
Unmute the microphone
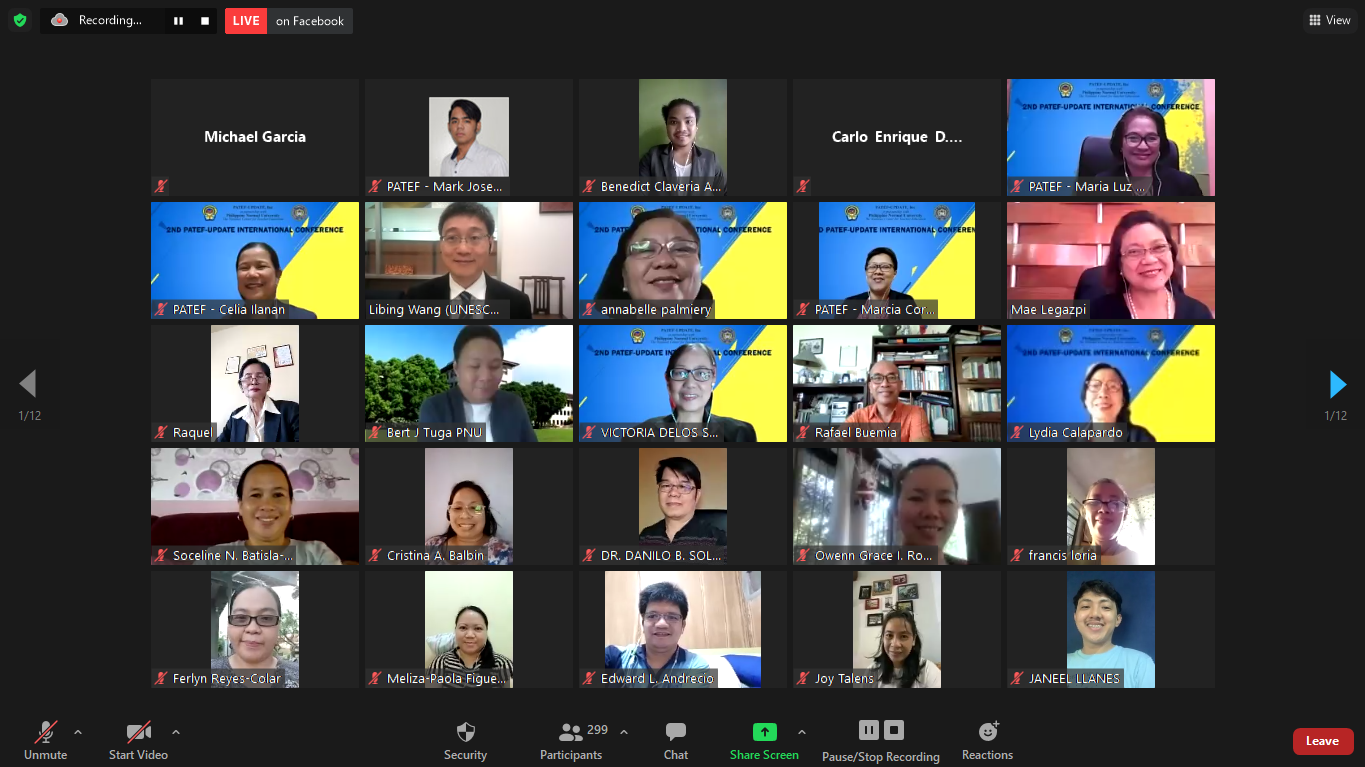46,740
